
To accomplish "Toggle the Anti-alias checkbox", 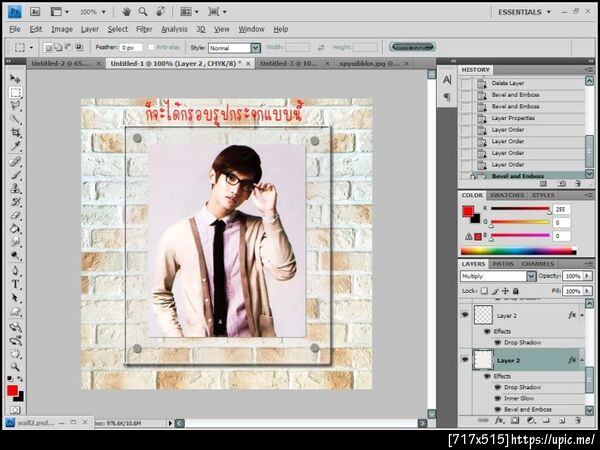I will (x=151, y=47).
